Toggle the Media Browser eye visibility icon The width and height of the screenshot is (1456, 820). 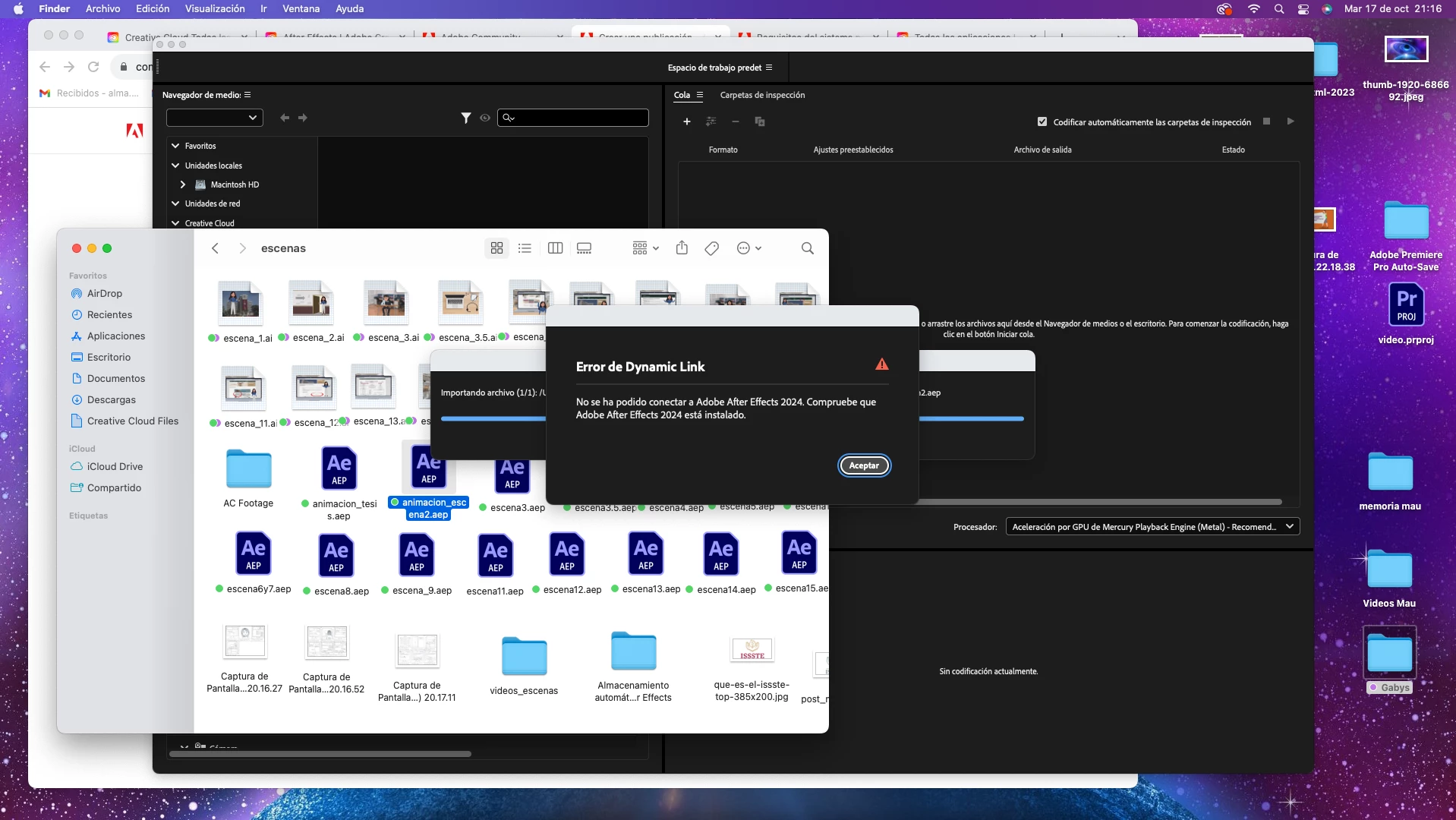click(x=485, y=118)
